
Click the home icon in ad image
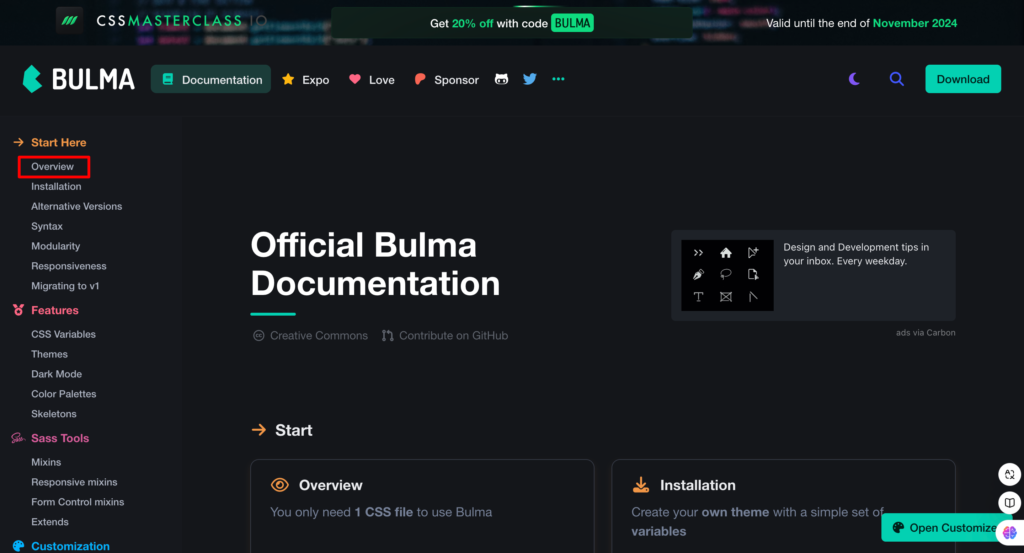click(x=726, y=253)
